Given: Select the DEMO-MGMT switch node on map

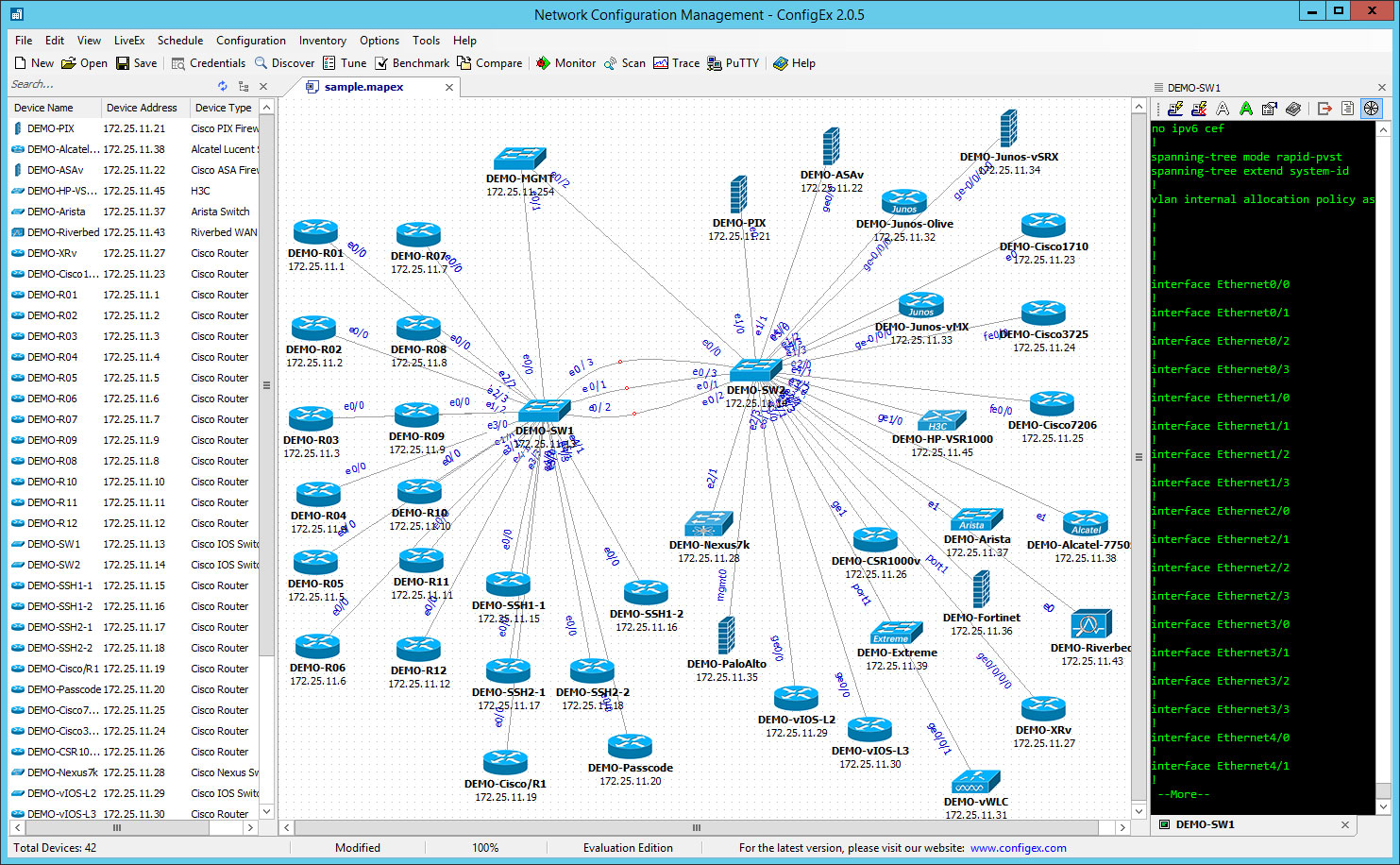Looking at the screenshot, I should click(519, 158).
